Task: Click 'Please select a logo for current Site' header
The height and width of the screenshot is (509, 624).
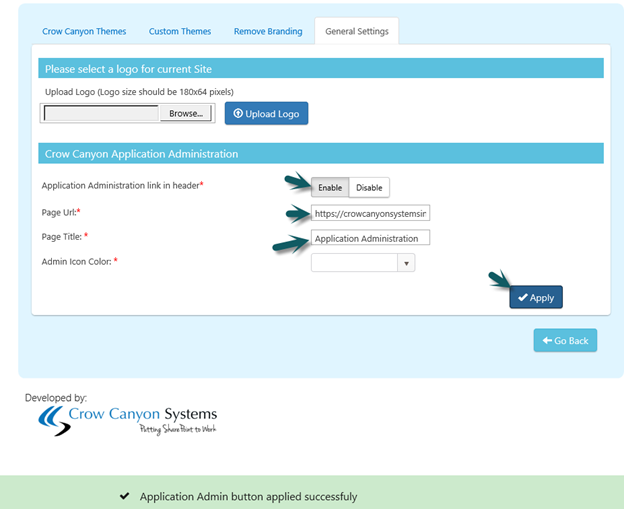Action: click(x=321, y=68)
